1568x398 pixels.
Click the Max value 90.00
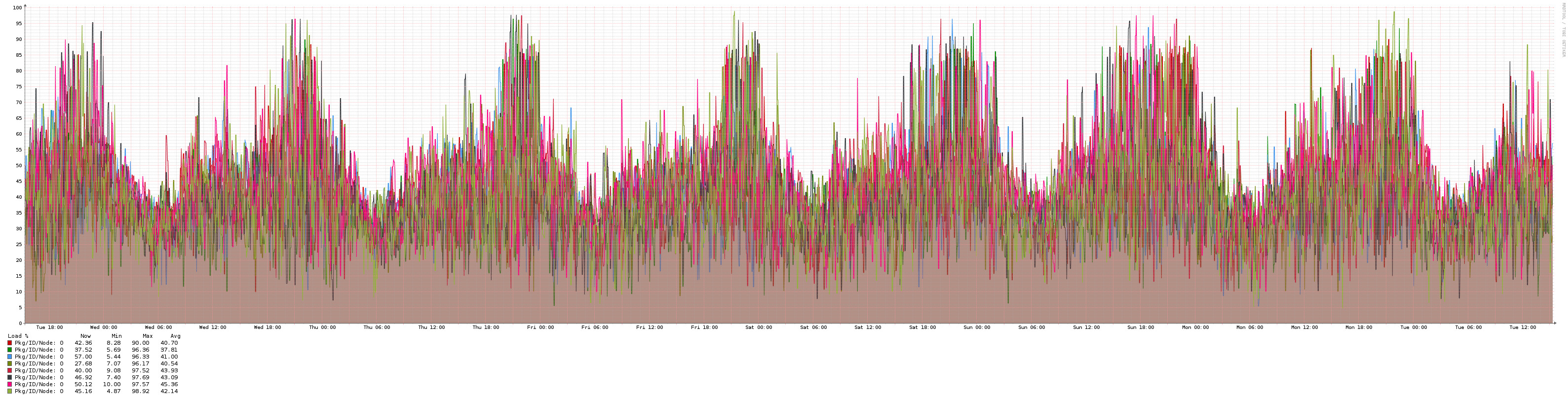tap(141, 343)
